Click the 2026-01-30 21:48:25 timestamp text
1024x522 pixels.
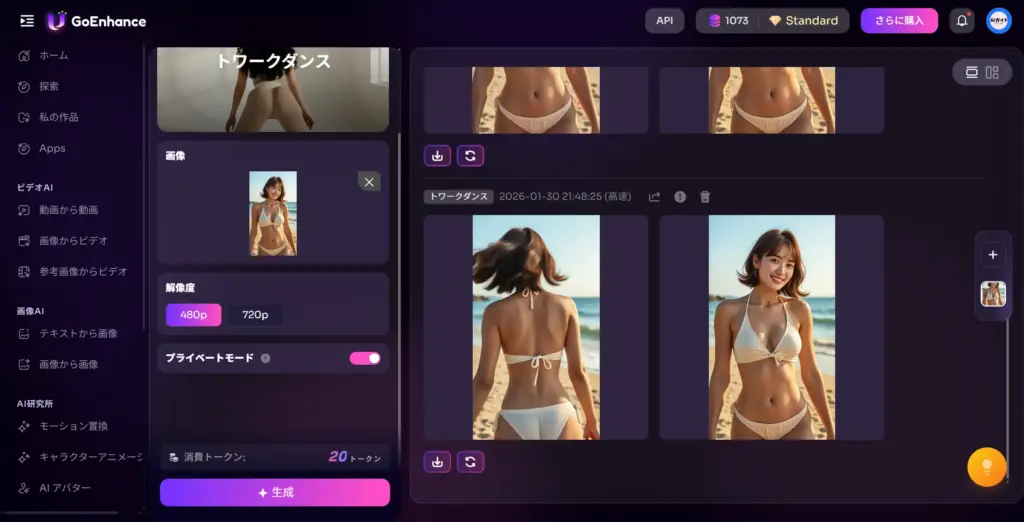click(565, 197)
